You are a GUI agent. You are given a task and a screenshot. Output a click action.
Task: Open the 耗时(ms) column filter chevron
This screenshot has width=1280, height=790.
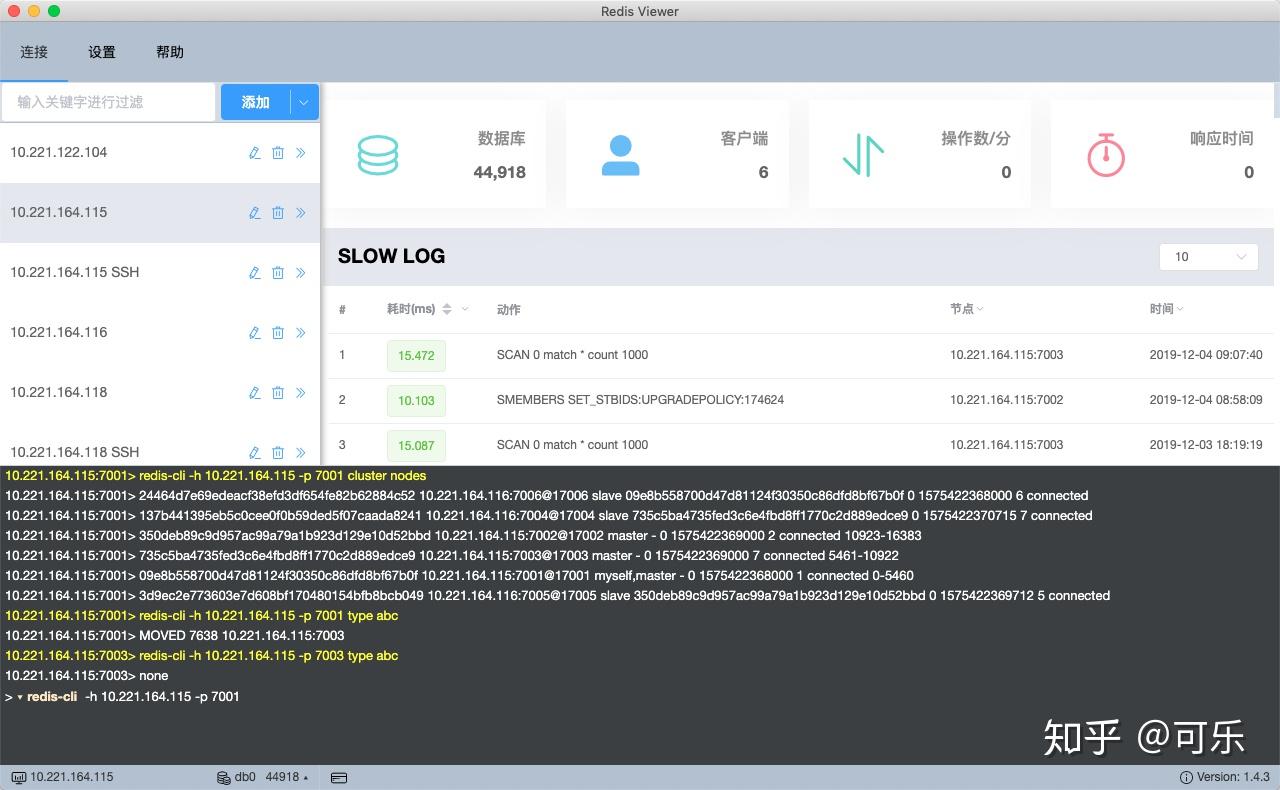point(465,309)
